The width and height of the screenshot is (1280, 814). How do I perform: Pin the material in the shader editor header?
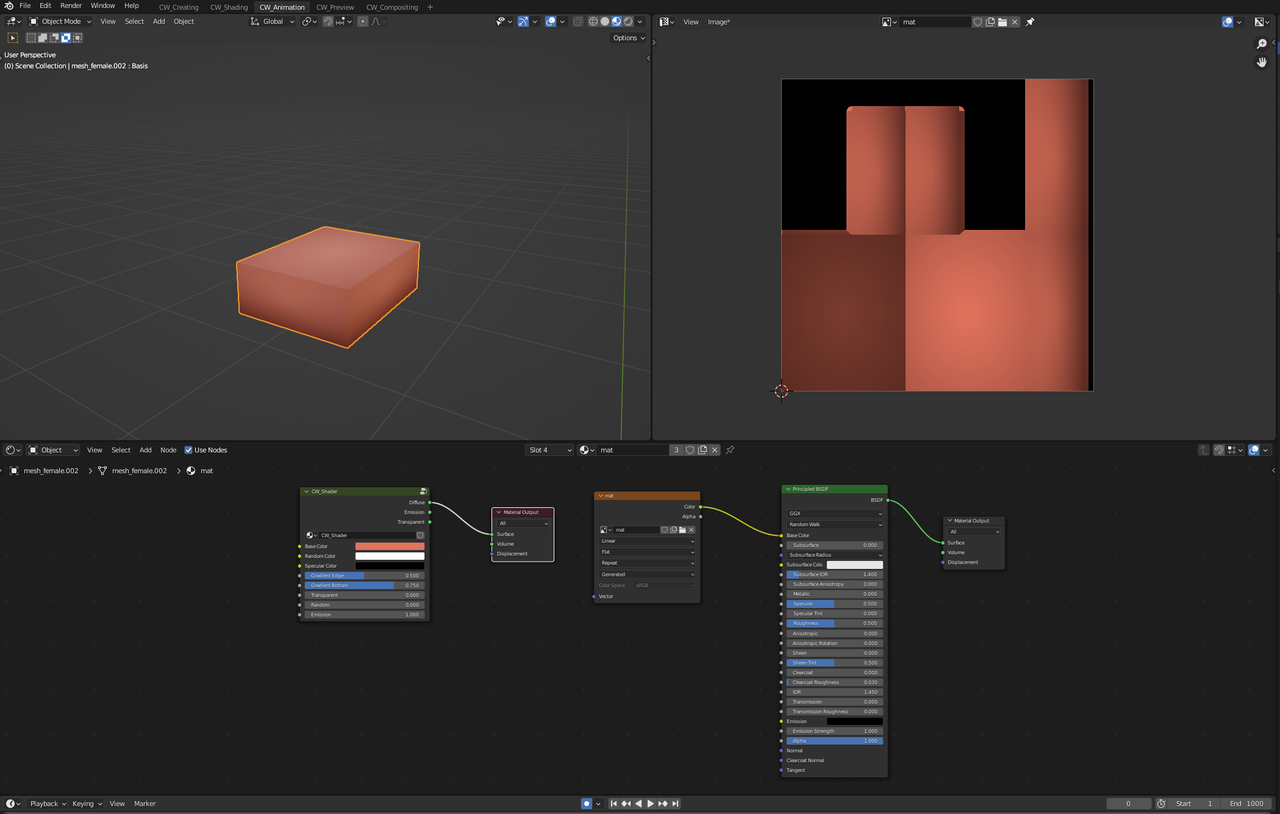pos(729,450)
